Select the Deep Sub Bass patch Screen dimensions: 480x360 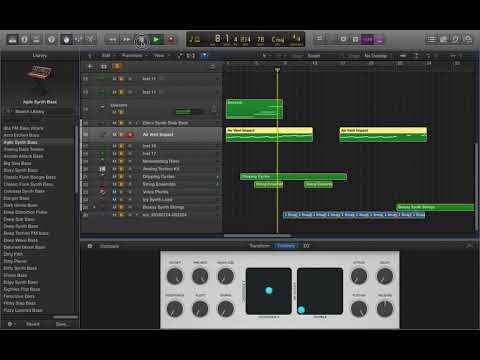pos(19,219)
